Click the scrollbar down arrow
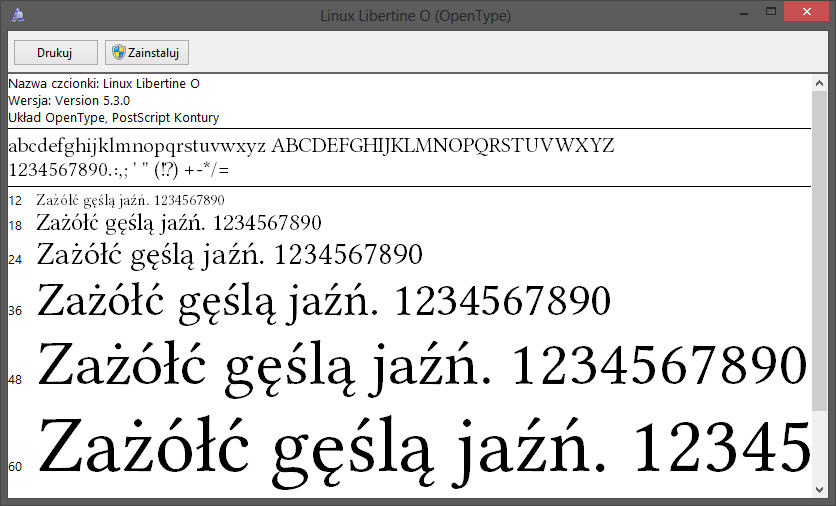The width and height of the screenshot is (836, 506). [x=819, y=489]
